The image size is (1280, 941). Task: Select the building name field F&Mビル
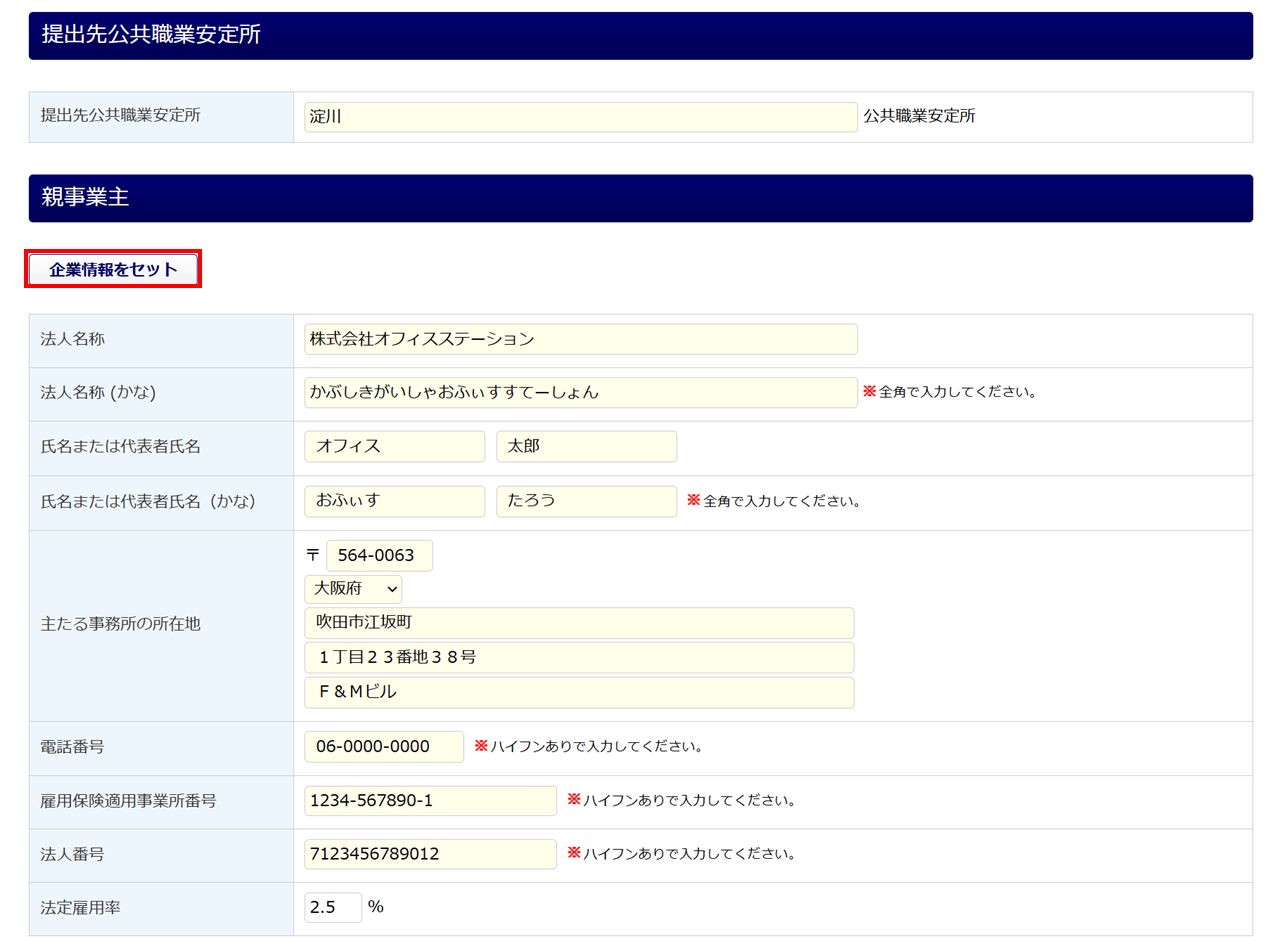coord(579,692)
